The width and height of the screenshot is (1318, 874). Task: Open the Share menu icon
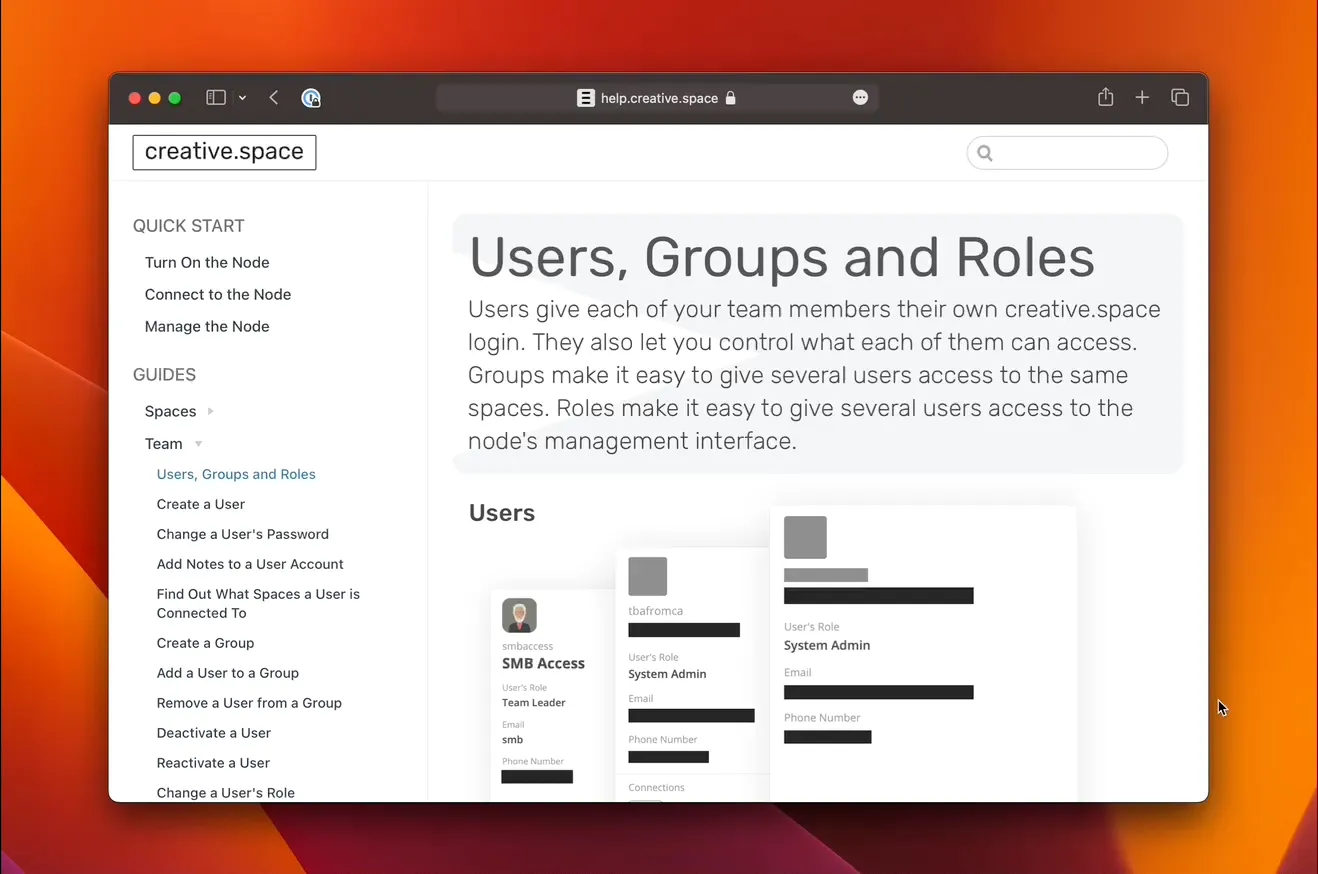tap(1105, 97)
